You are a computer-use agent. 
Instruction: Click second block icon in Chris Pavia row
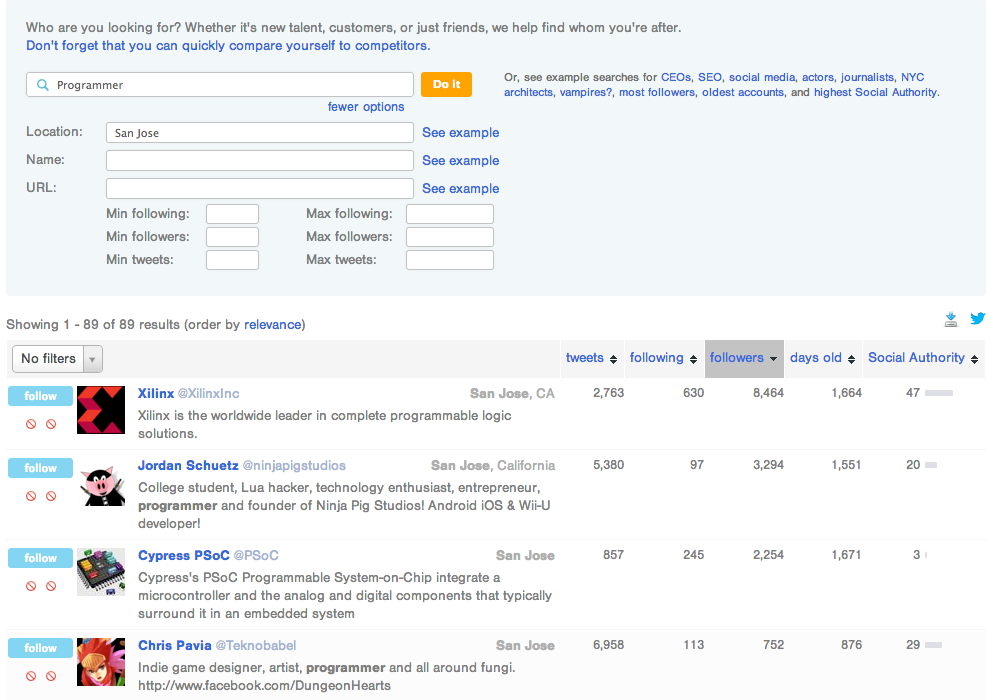tap(51, 676)
